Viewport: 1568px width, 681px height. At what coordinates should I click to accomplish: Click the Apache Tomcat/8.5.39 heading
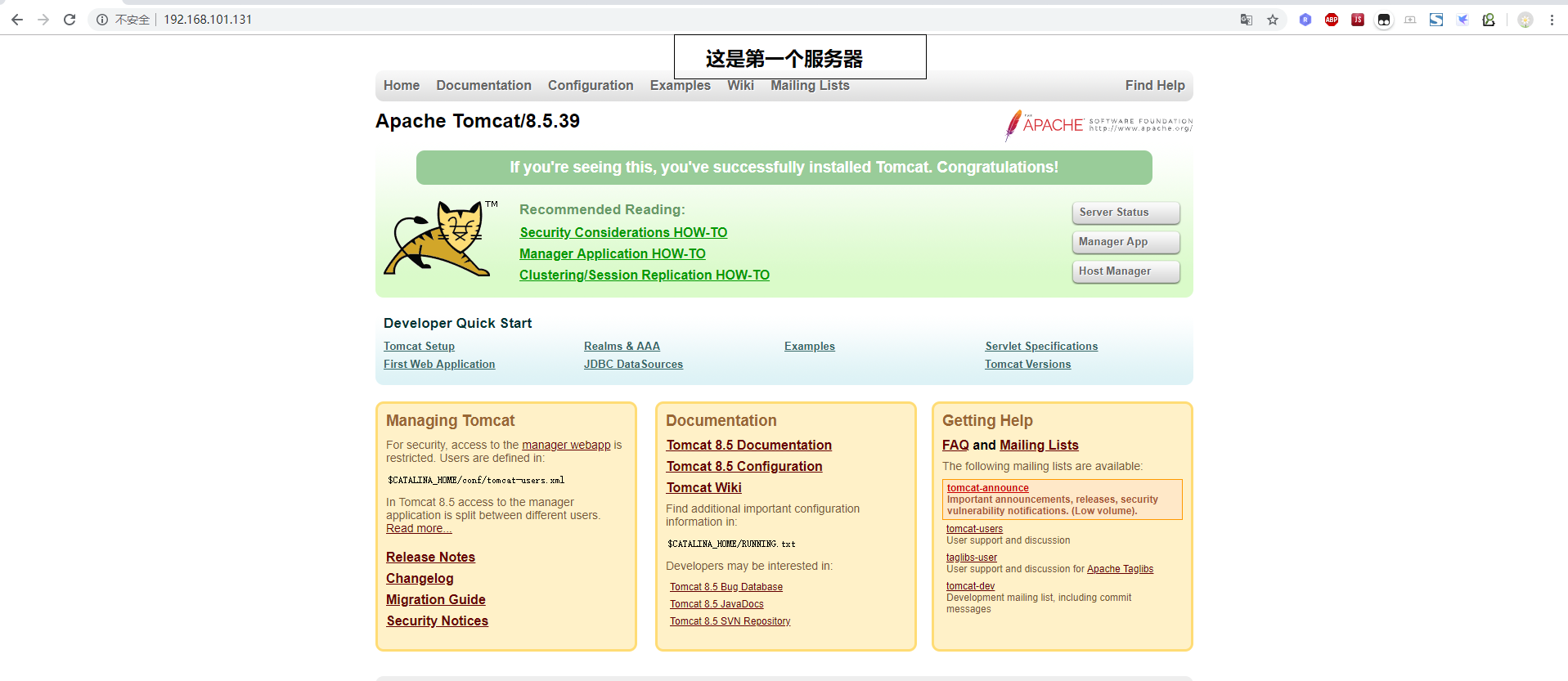478,121
